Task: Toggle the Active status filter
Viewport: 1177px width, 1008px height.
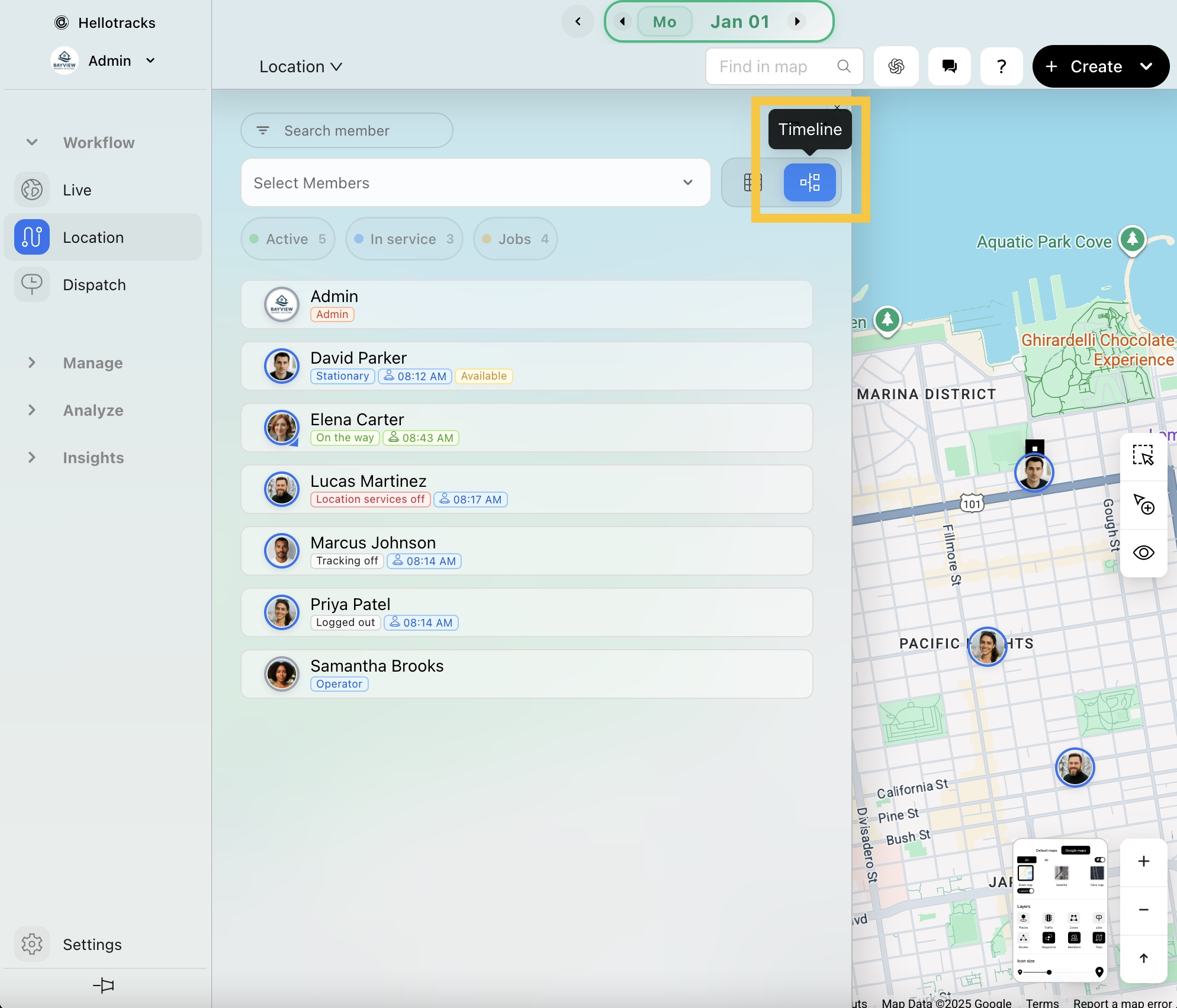Action: pos(288,239)
